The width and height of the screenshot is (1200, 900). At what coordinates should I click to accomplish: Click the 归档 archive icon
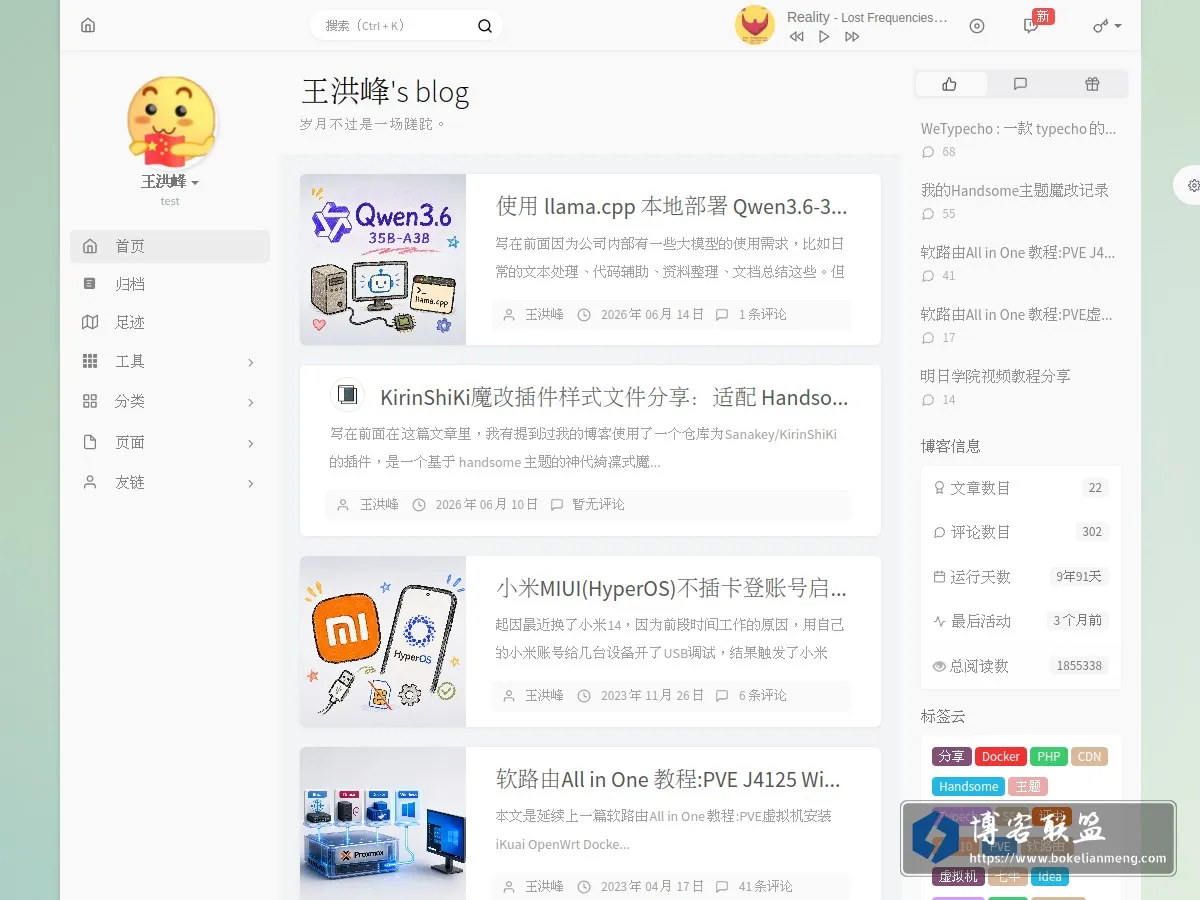click(90, 284)
